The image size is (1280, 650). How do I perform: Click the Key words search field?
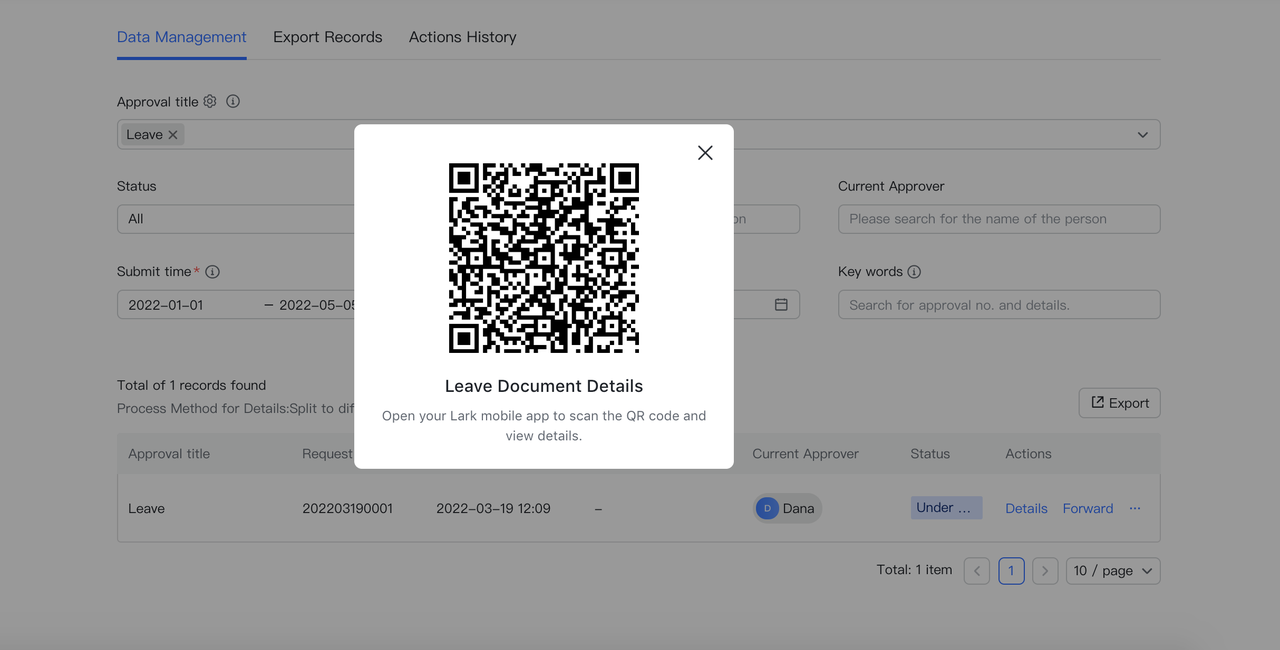pyautogui.click(x=998, y=305)
